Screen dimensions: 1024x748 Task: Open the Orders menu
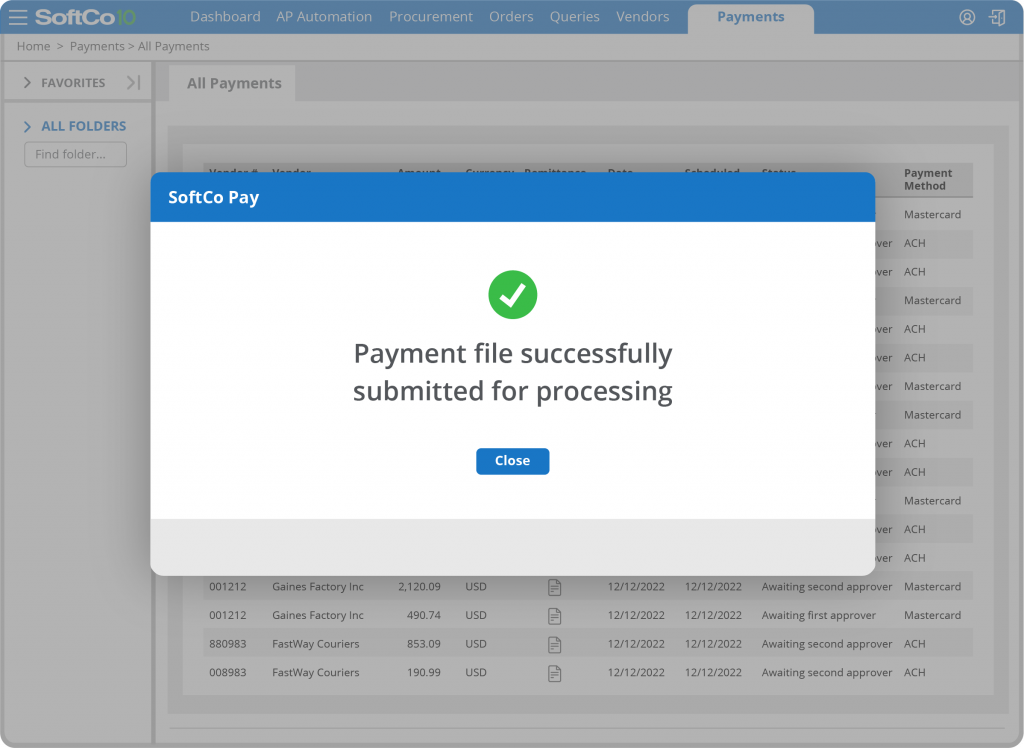pyautogui.click(x=511, y=17)
